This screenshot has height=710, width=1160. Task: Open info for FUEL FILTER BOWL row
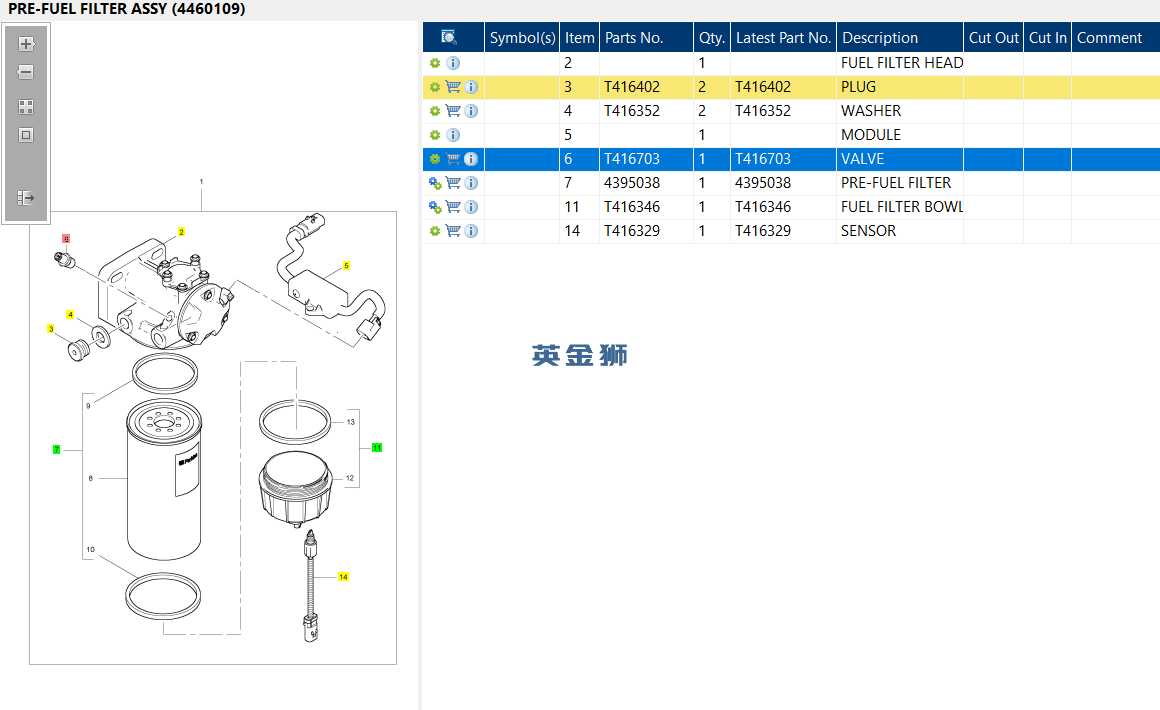point(471,207)
